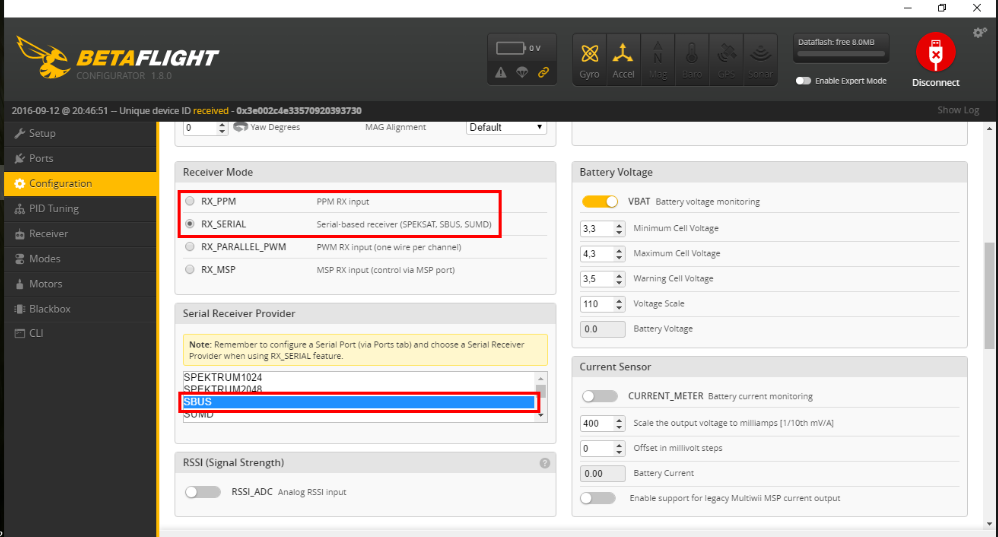Click the Accel sensor icon
The image size is (998, 537).
(623, 58)
